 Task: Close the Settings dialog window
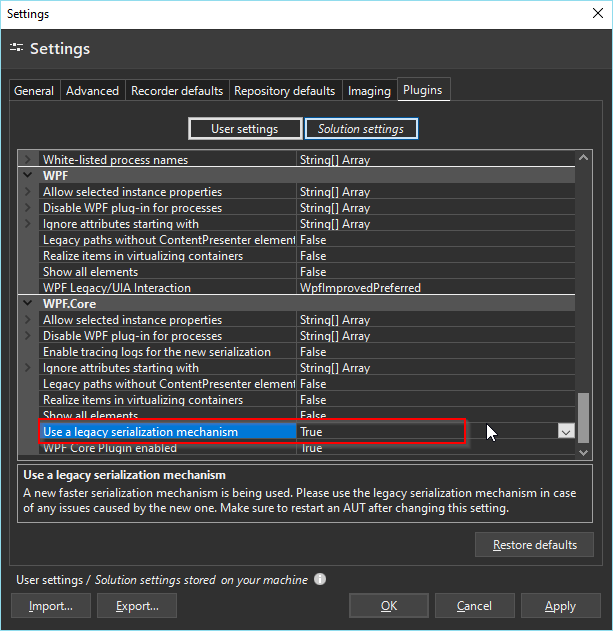[x=598, y=13]
